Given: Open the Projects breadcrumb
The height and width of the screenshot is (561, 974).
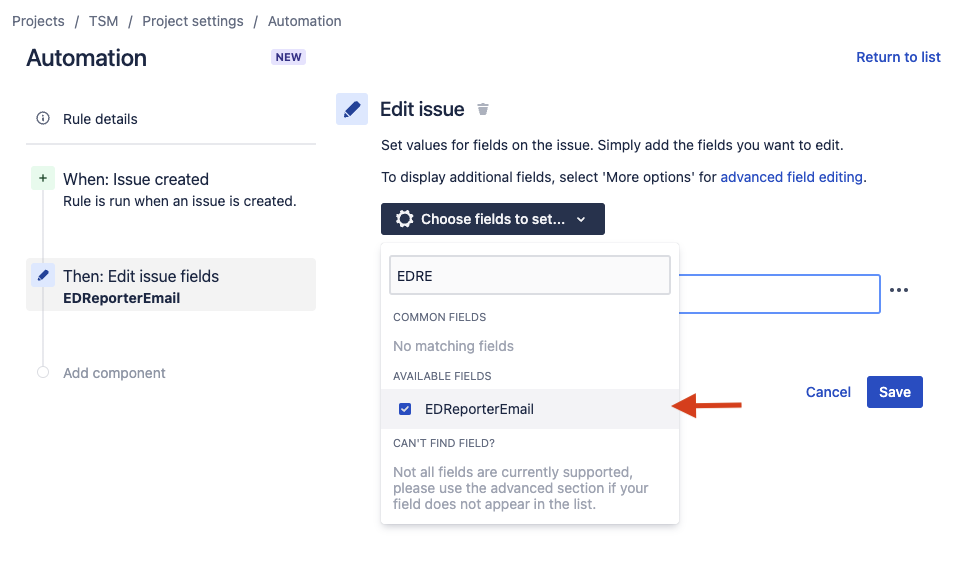Looking at the screenshot, I should 38,21.
